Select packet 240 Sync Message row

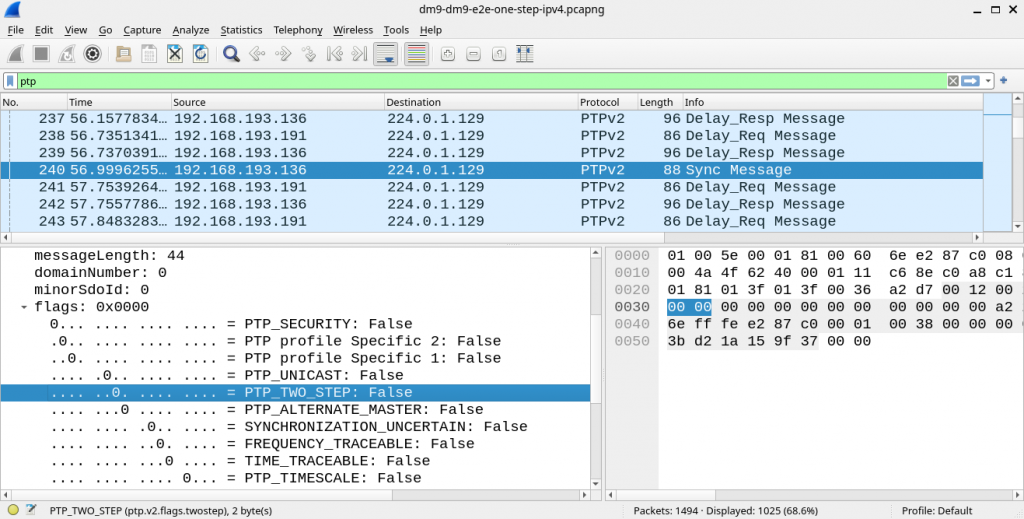click(x=492, y=170)
